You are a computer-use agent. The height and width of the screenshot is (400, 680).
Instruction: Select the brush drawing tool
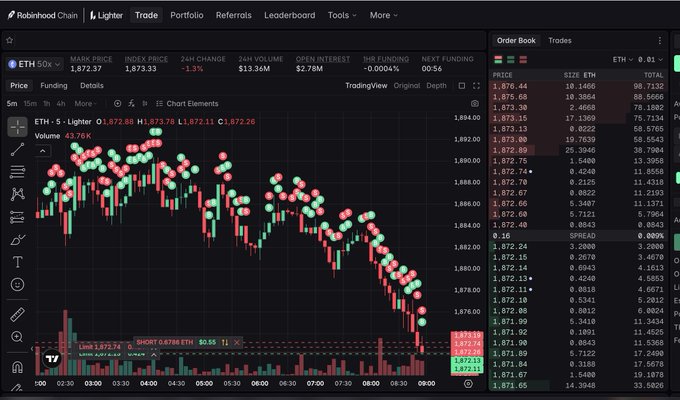(17, 239)
